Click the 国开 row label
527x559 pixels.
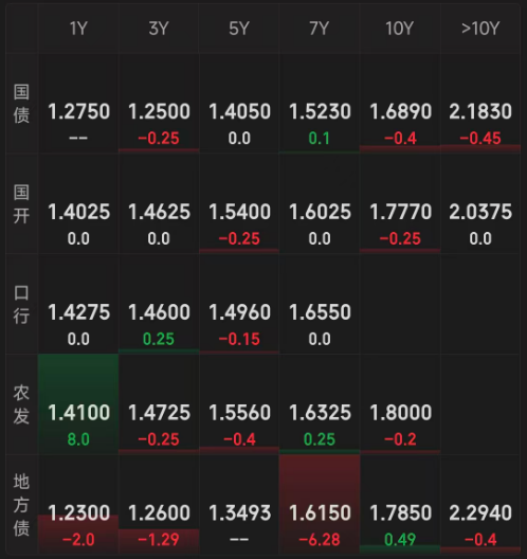pos(21,204)
